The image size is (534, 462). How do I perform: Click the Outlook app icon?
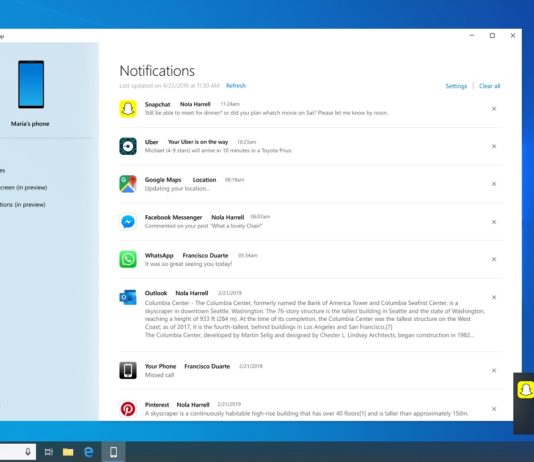click(128, 298)
